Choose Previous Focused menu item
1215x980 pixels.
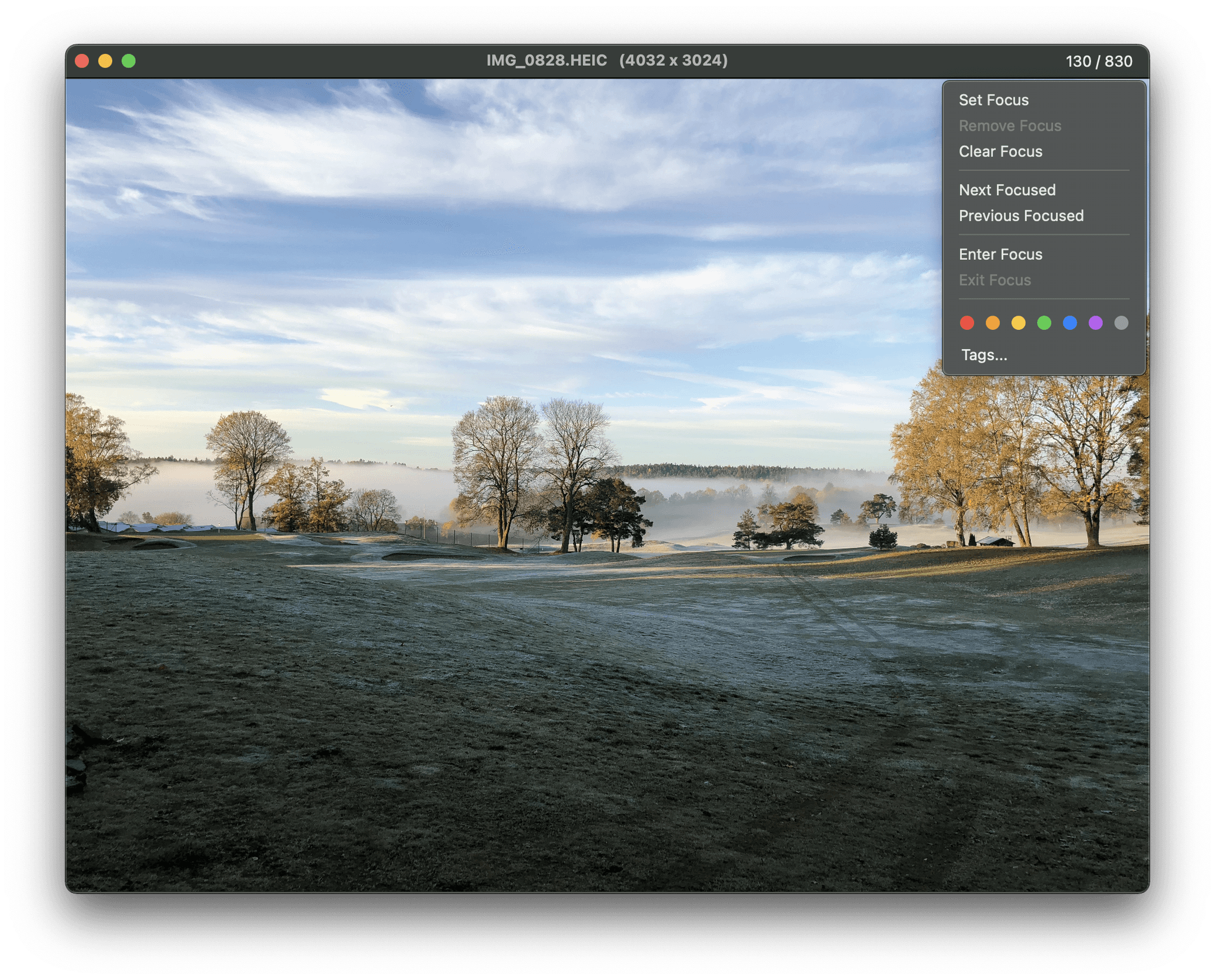click(x=1020, y=216)
